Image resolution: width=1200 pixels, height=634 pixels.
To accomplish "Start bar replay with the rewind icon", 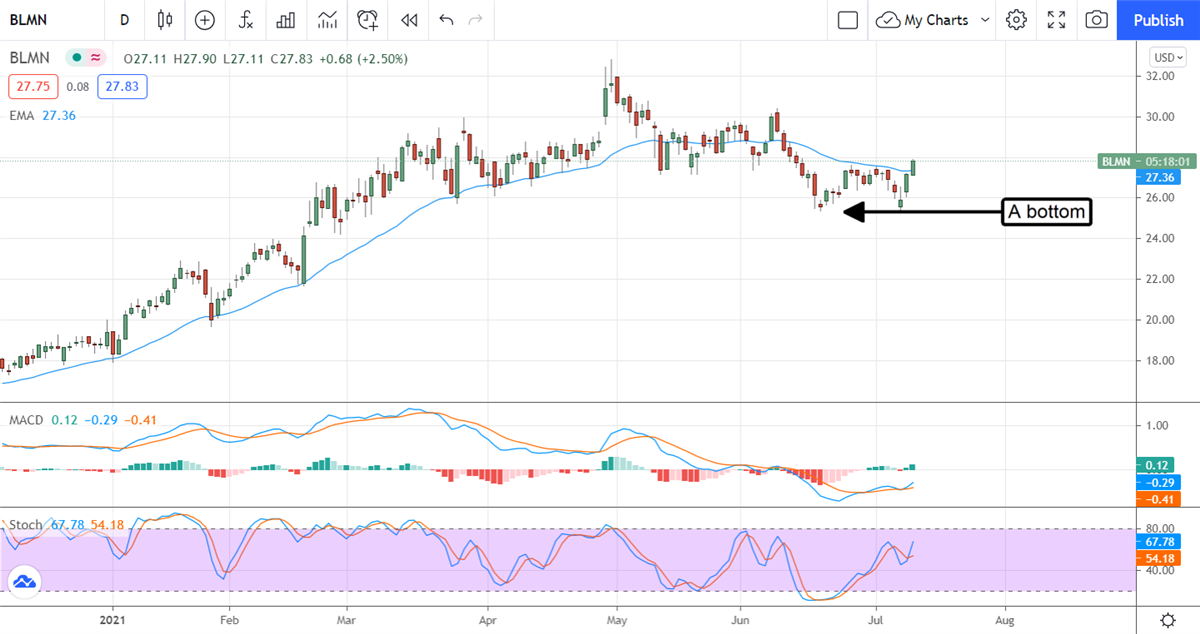I will click(x=408, y=20).
